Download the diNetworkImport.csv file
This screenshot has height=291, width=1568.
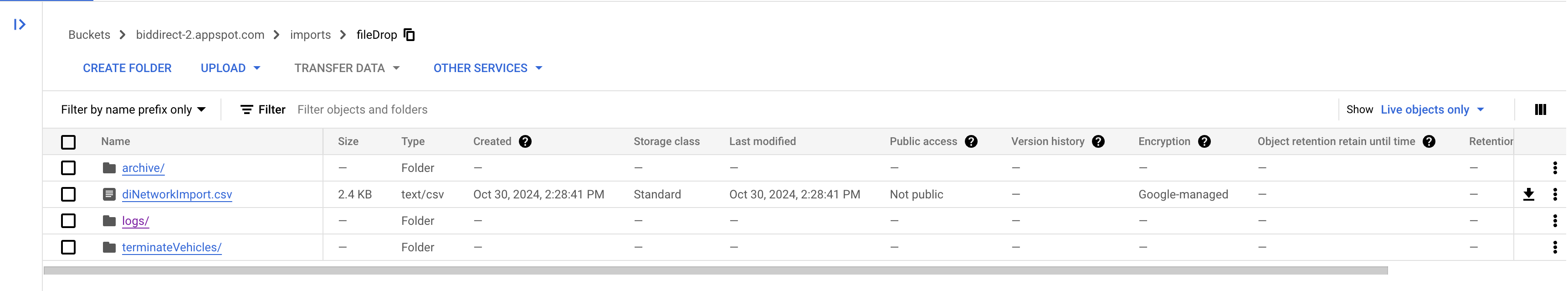click(1528, 194)
